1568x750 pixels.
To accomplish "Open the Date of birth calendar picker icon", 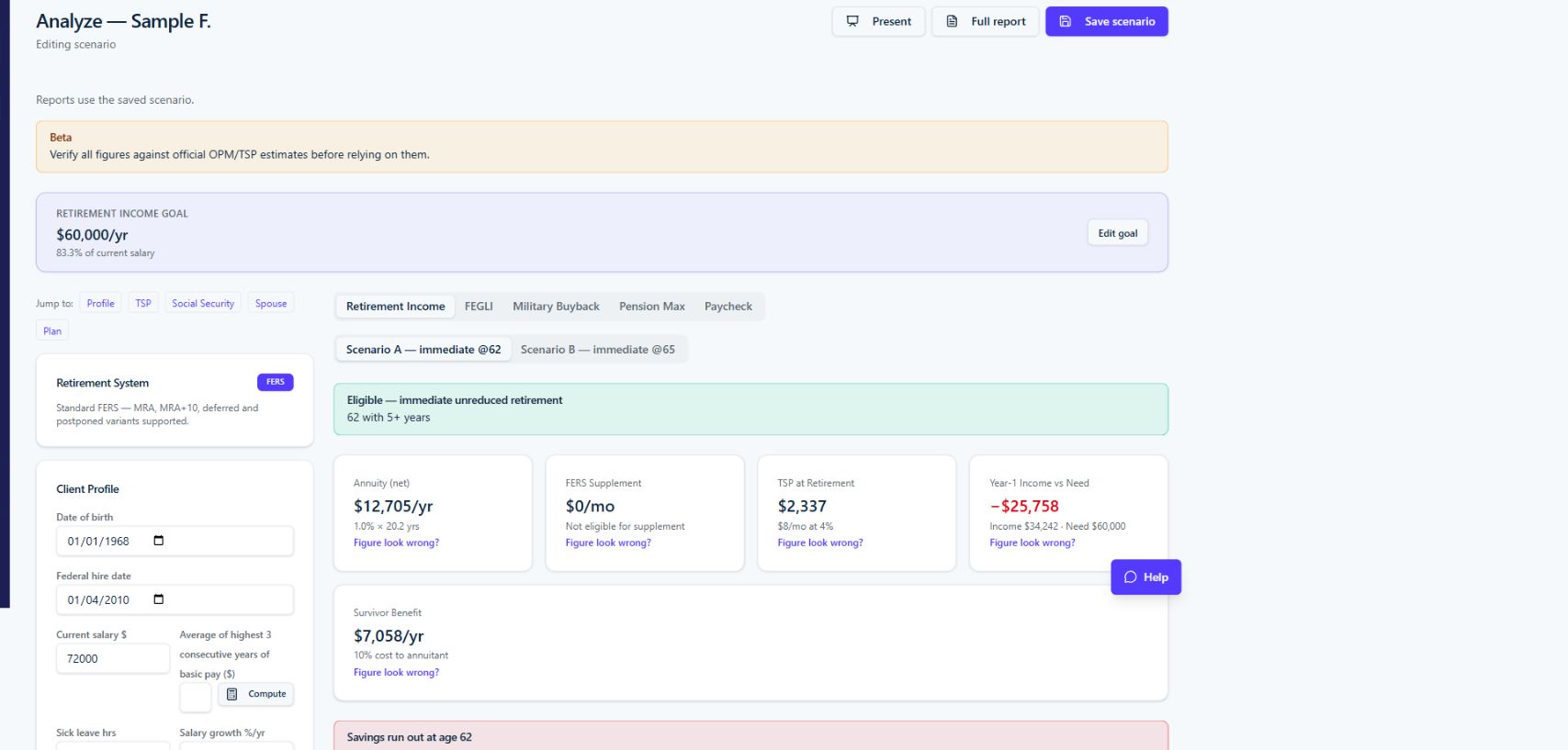I will [x=158, y=541].
